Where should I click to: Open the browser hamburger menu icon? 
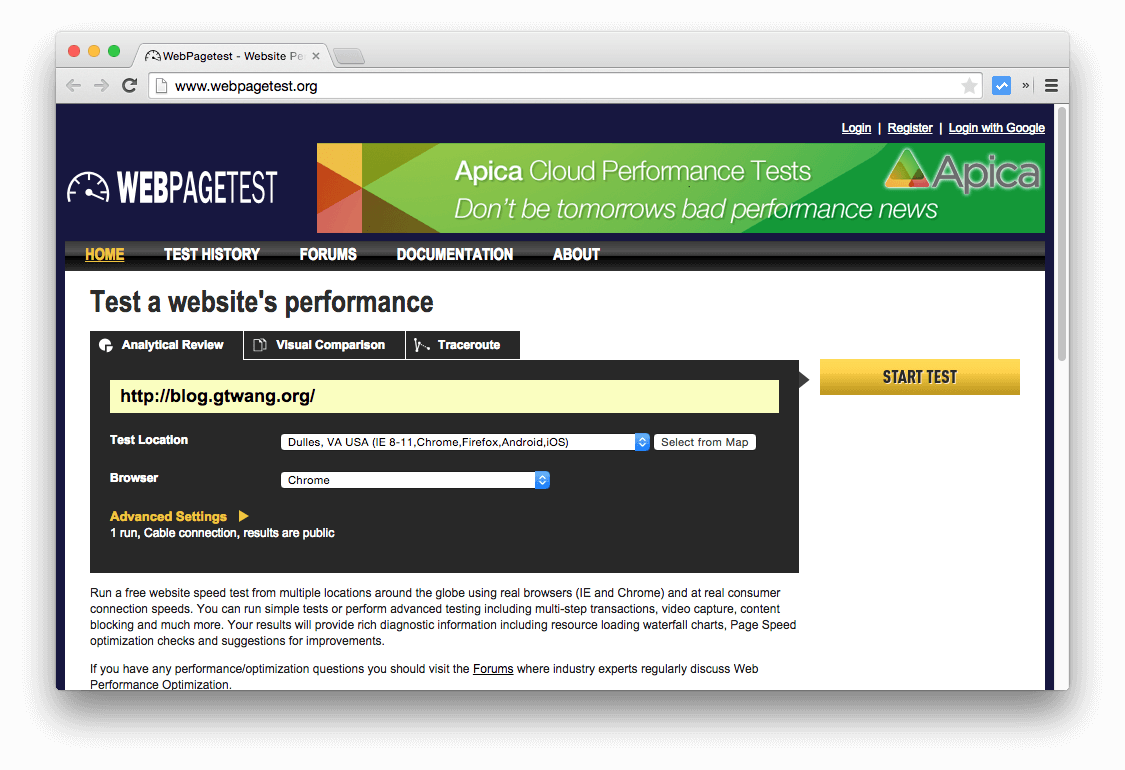click(1051, 85)
